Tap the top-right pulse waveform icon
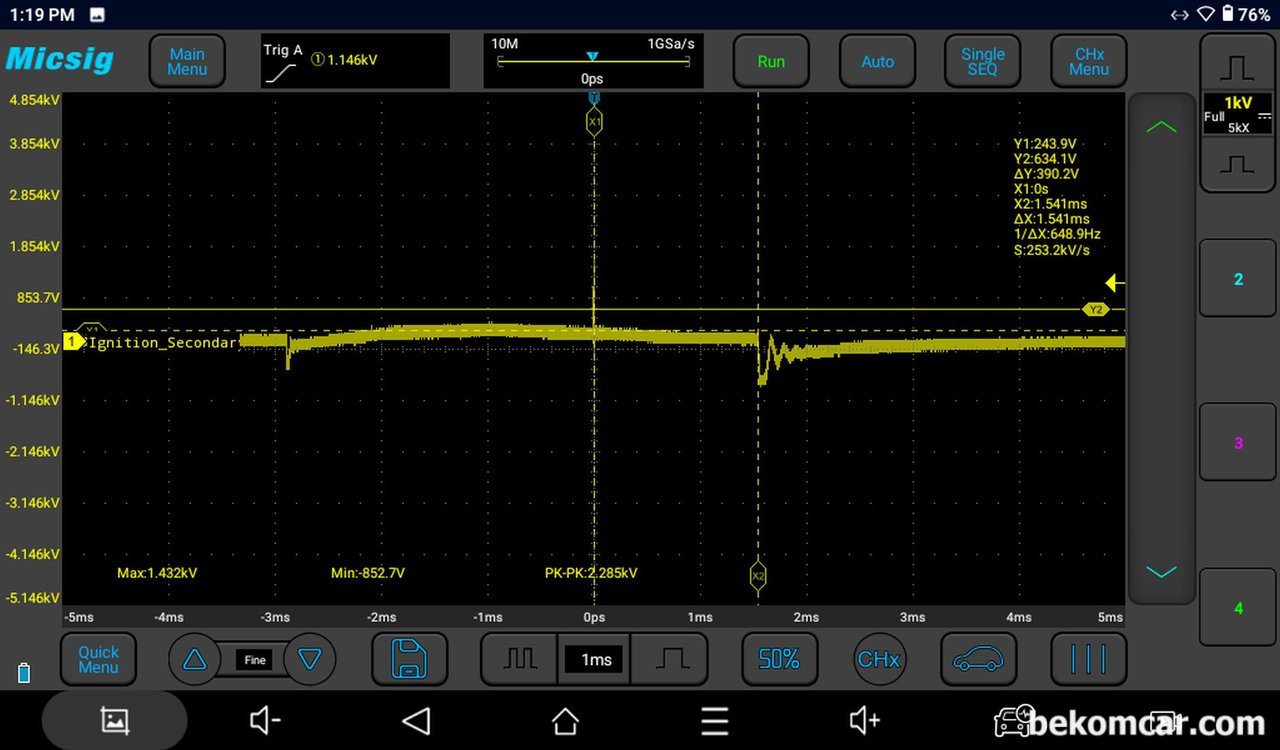 [x=1237, y=66]
